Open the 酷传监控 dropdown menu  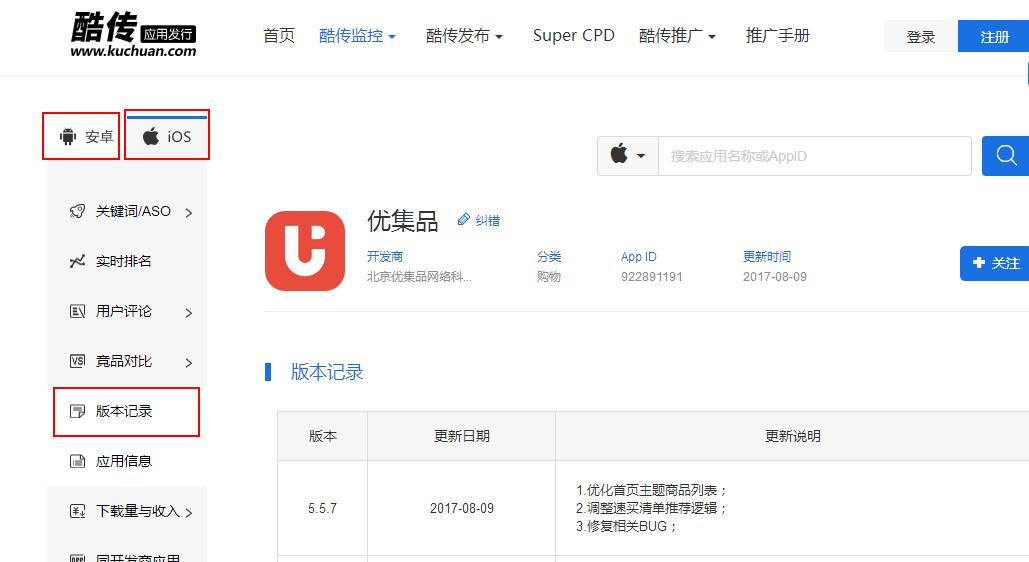357,35
